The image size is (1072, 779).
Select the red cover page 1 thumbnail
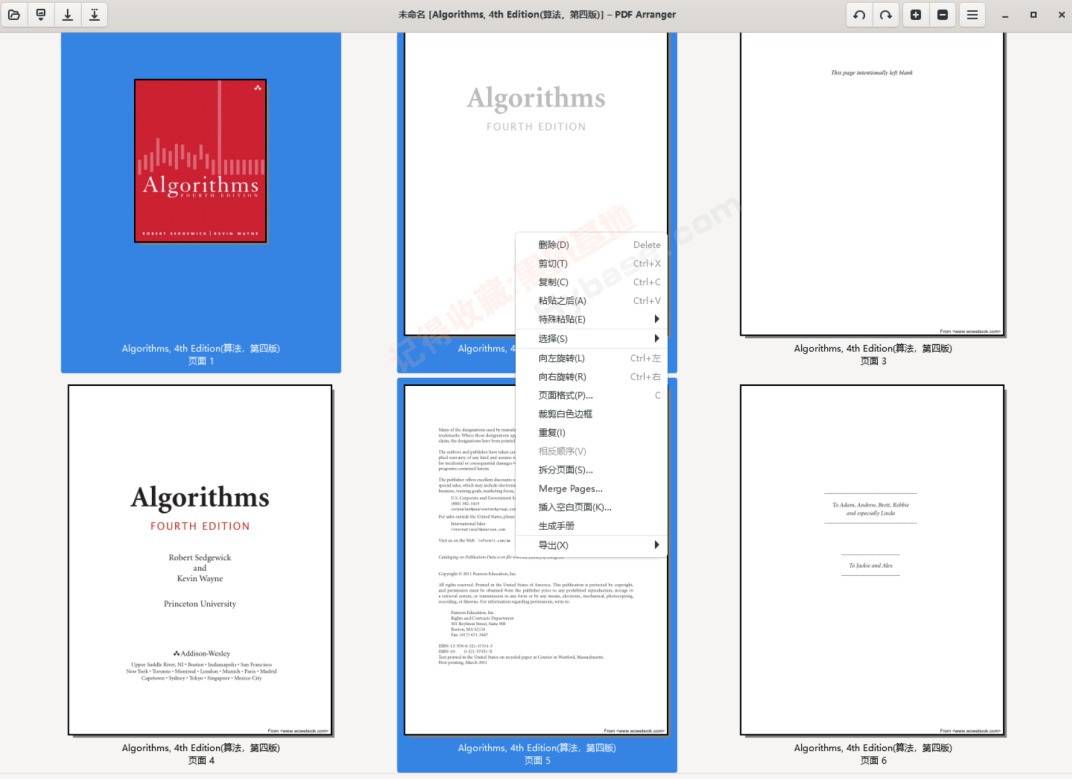(x=200, y=161)
